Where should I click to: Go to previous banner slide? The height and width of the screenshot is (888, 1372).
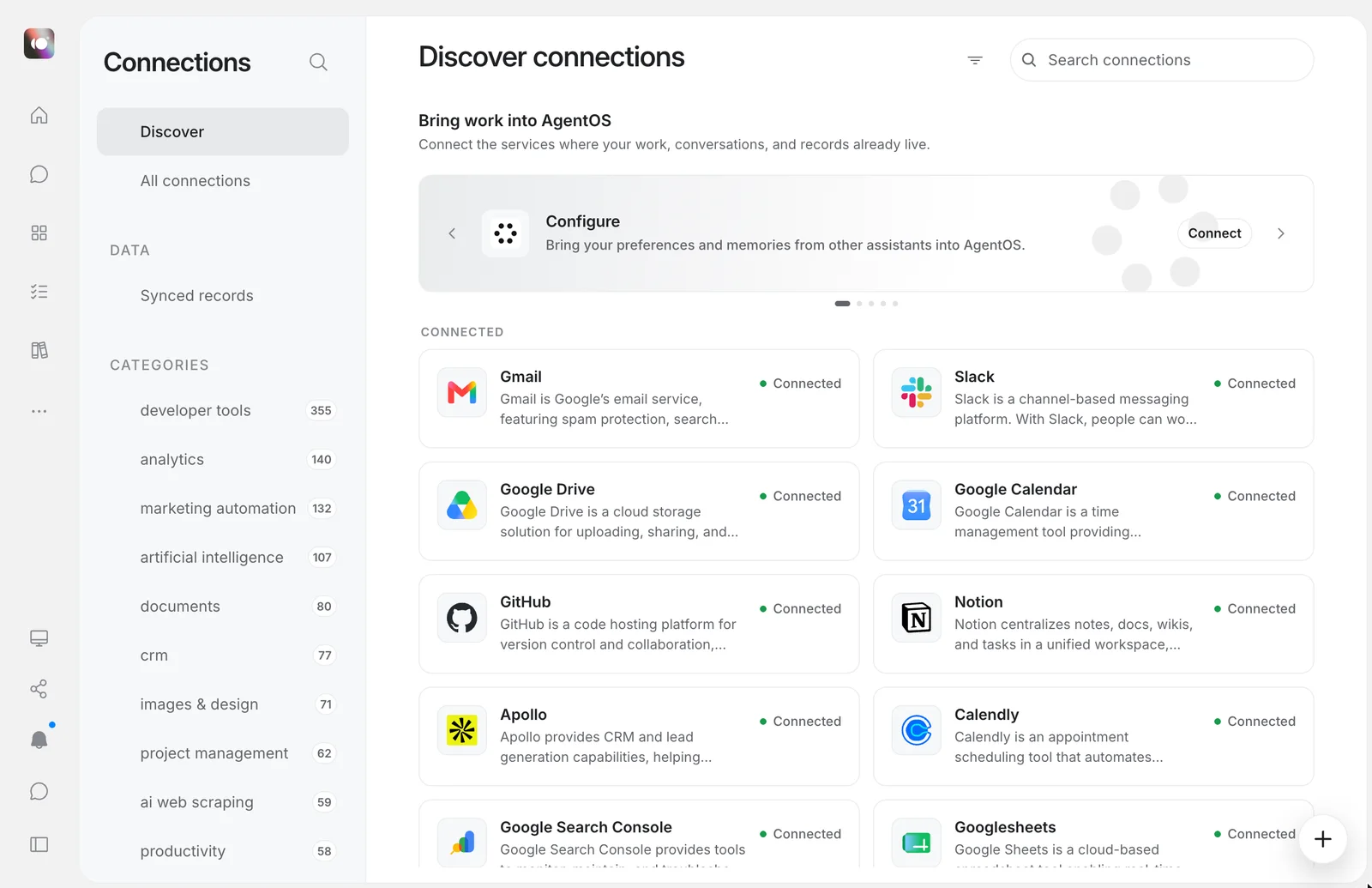pos(452,233)
